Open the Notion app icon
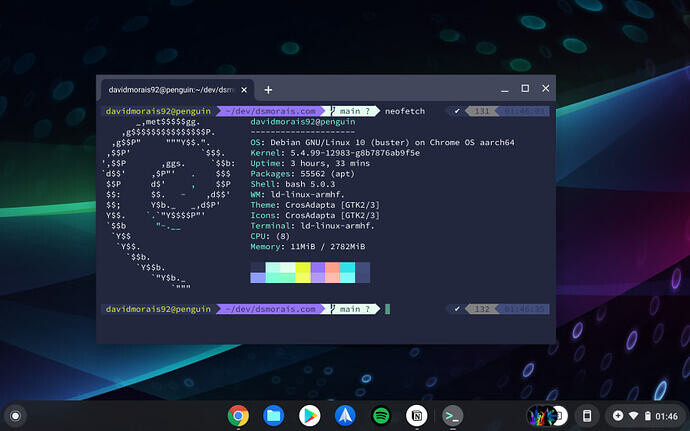This screenshot has height=431, width=690. (x=417, y=416)
